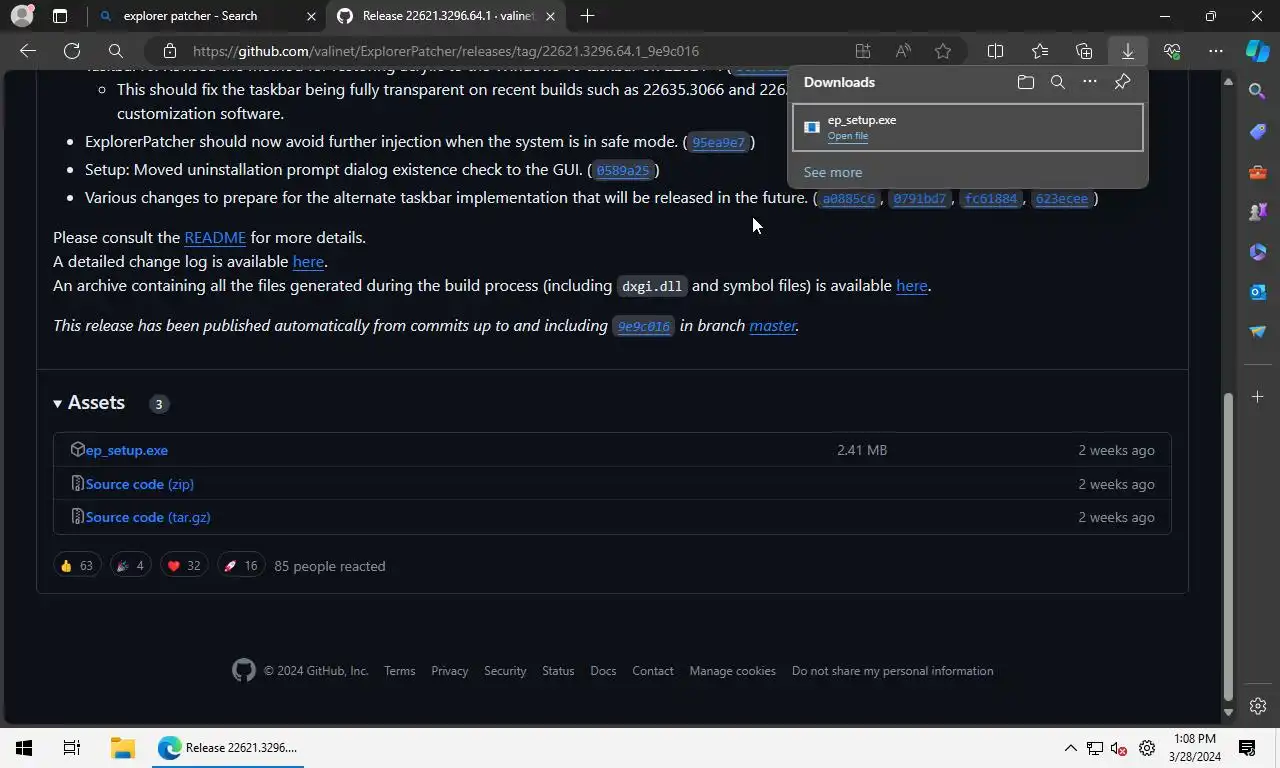The width and height of the screenshot is (1280, 768).
Task: Click See more in Downloads panel
Action: click(x=833, y=172)
